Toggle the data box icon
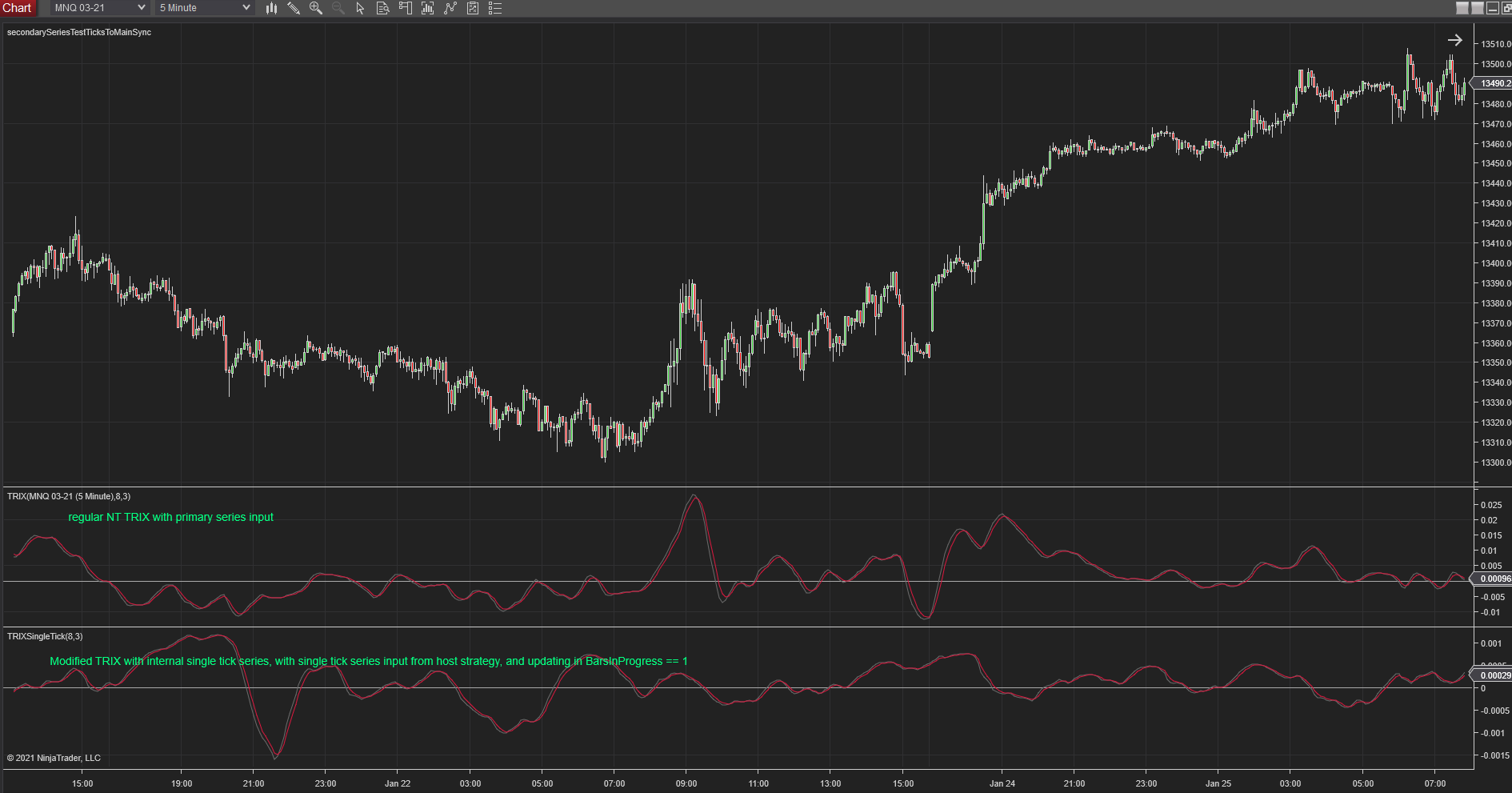 383,8
